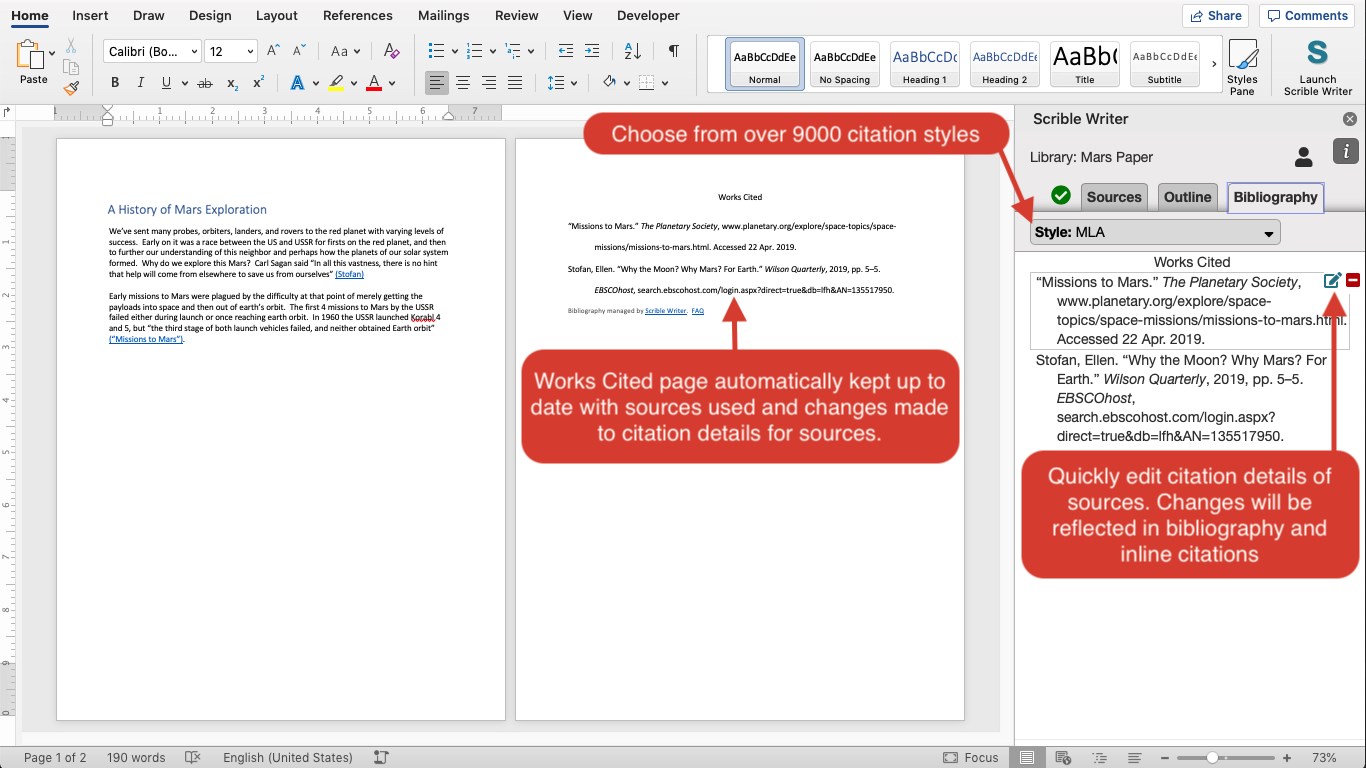Switch to the Sources tab
The image size is (1366, 768).
coord(1113,197)
